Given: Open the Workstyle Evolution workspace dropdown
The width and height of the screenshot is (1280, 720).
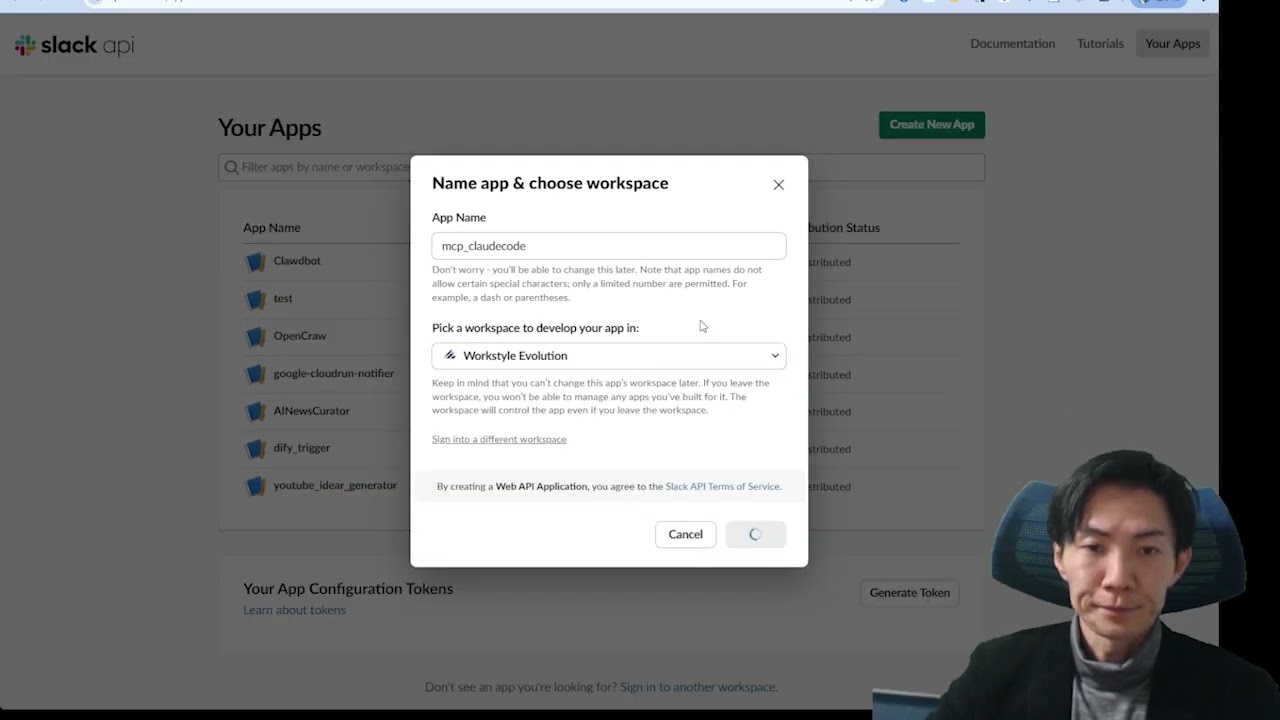Looking at the screenshot, I should tap(609, 356).
